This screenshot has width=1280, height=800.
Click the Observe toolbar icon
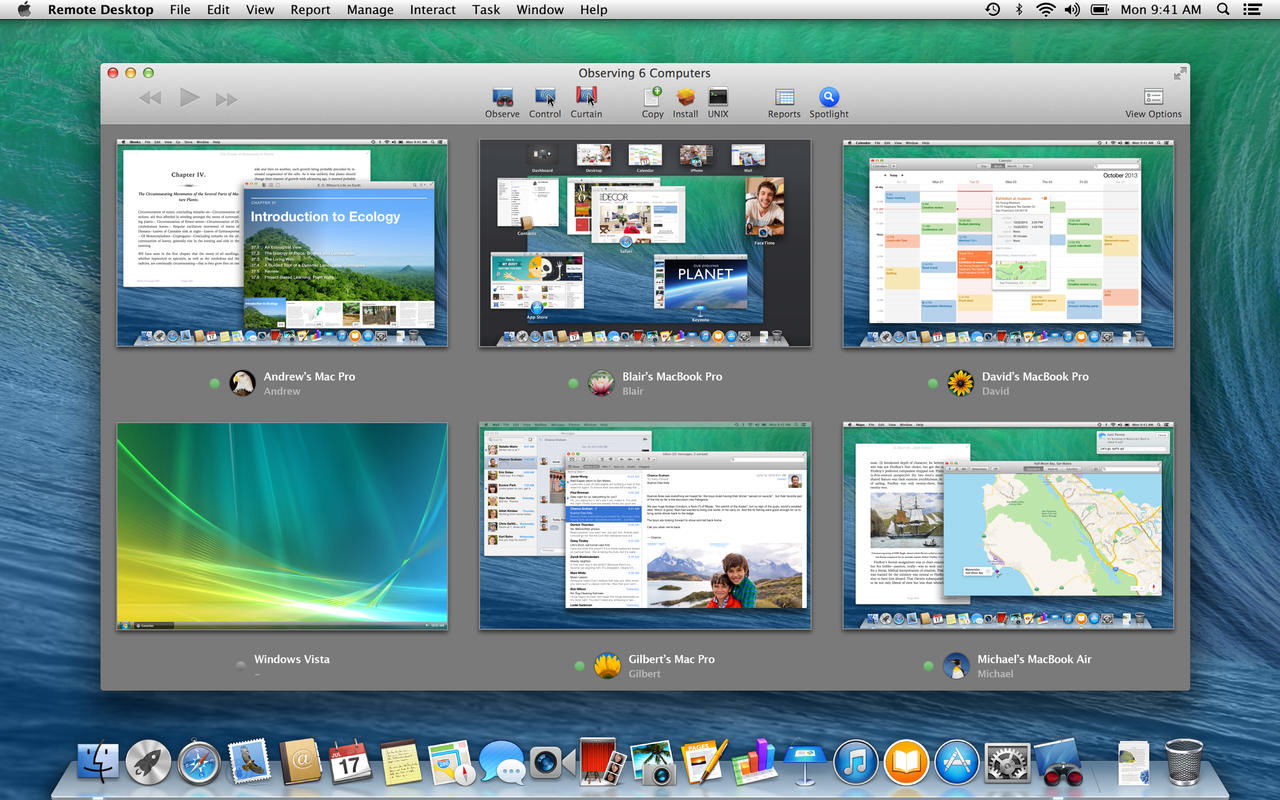tap(502, 98)
